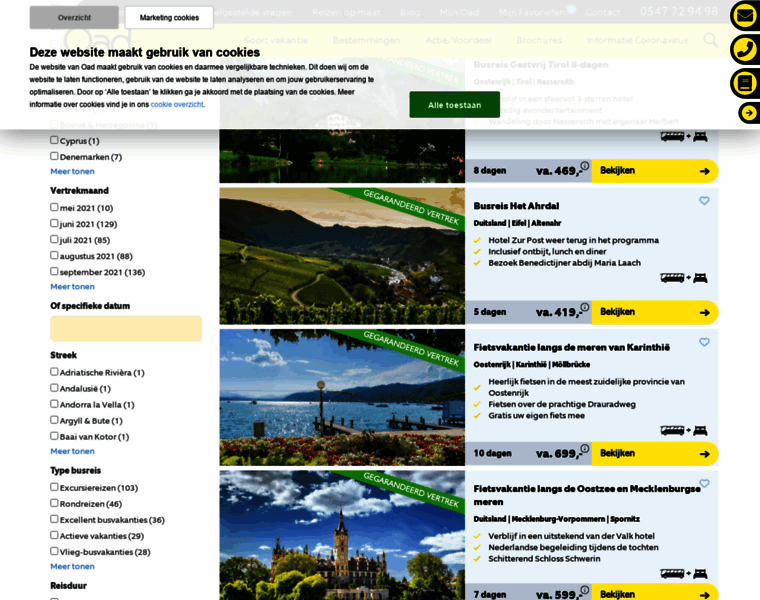Check the Cyprus (1) filter

pyautogui.click(x=54, y=140)
